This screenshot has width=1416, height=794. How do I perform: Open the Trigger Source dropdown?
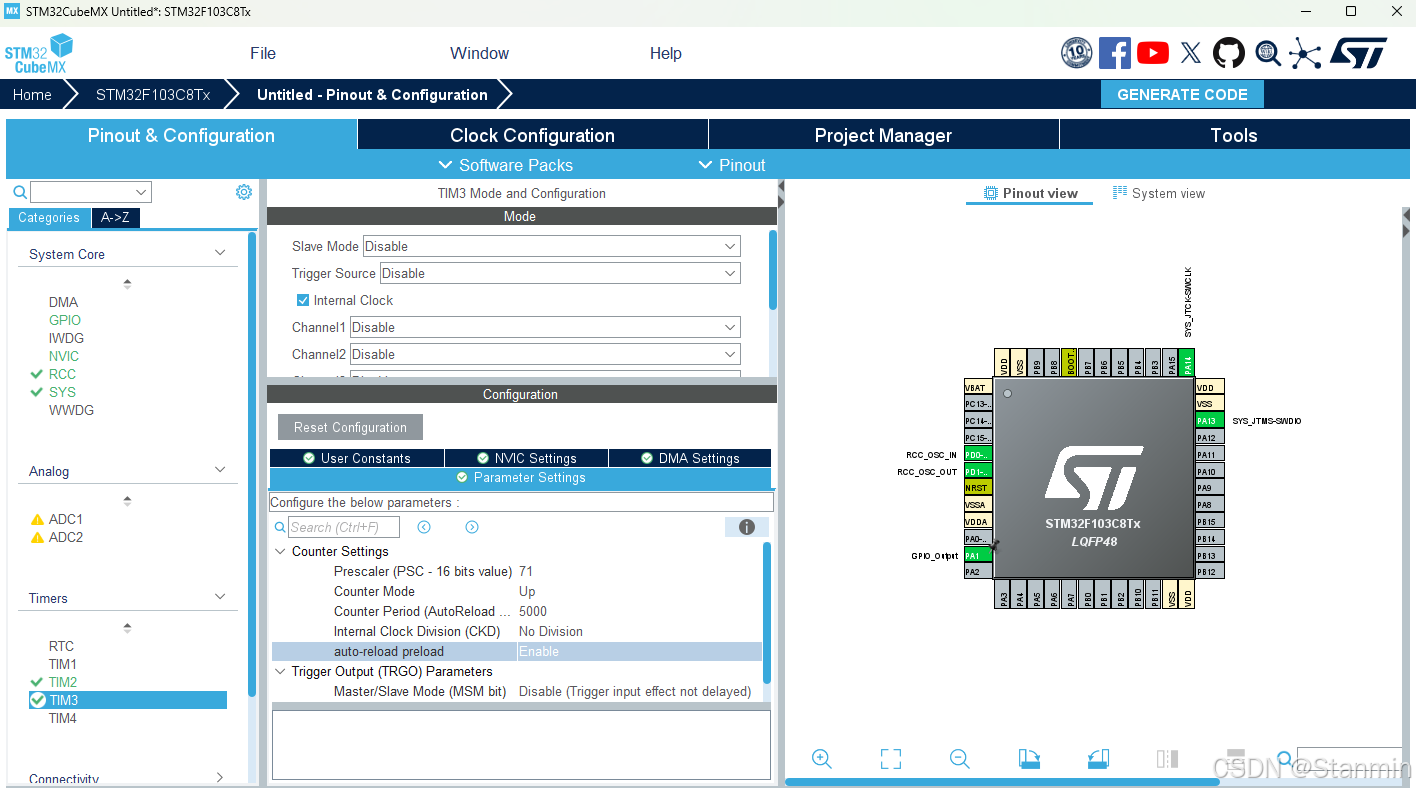(560, 273)
